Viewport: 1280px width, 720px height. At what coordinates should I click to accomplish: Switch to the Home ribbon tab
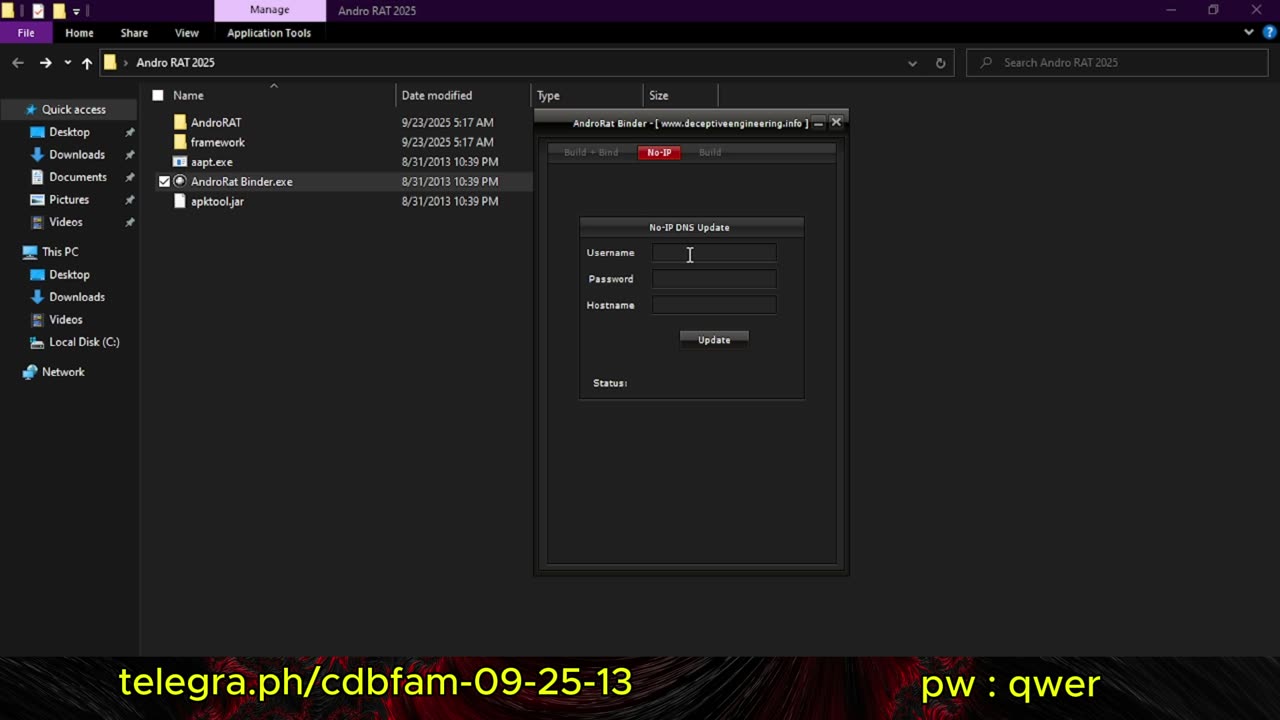pos(79,32)
